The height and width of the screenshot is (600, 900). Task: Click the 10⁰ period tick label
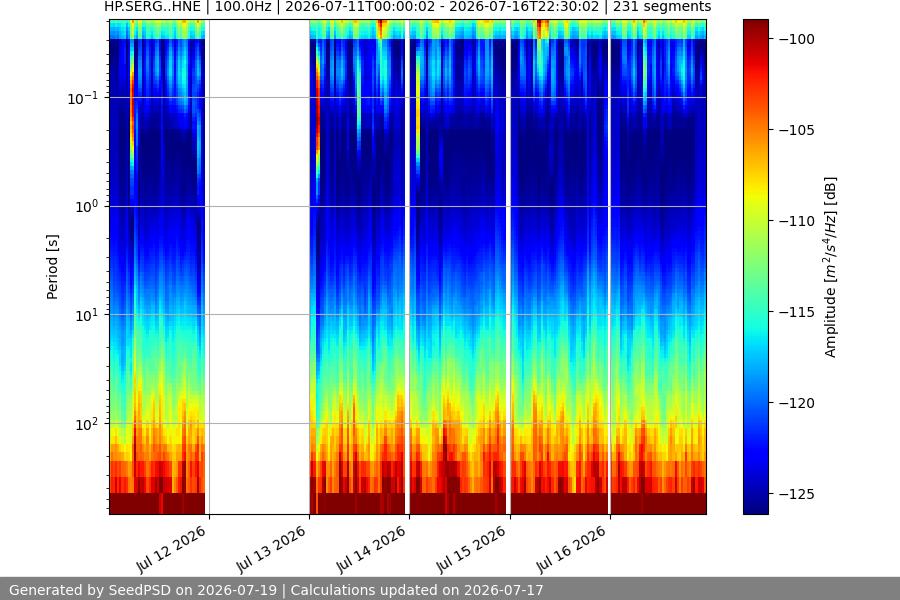pyautogui.click(x=86, y=207)
